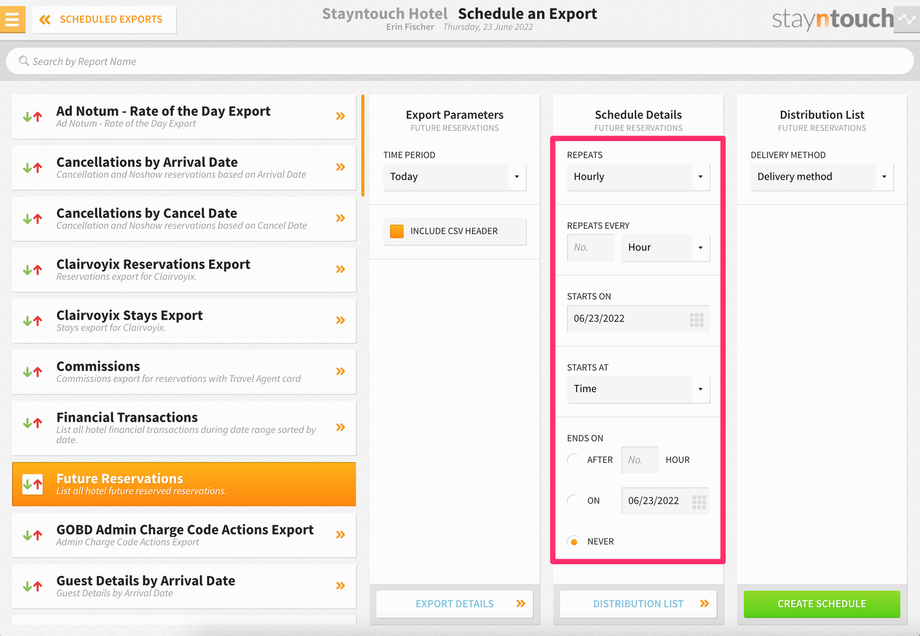Click the Search by Report Name field

click(459, 61)
